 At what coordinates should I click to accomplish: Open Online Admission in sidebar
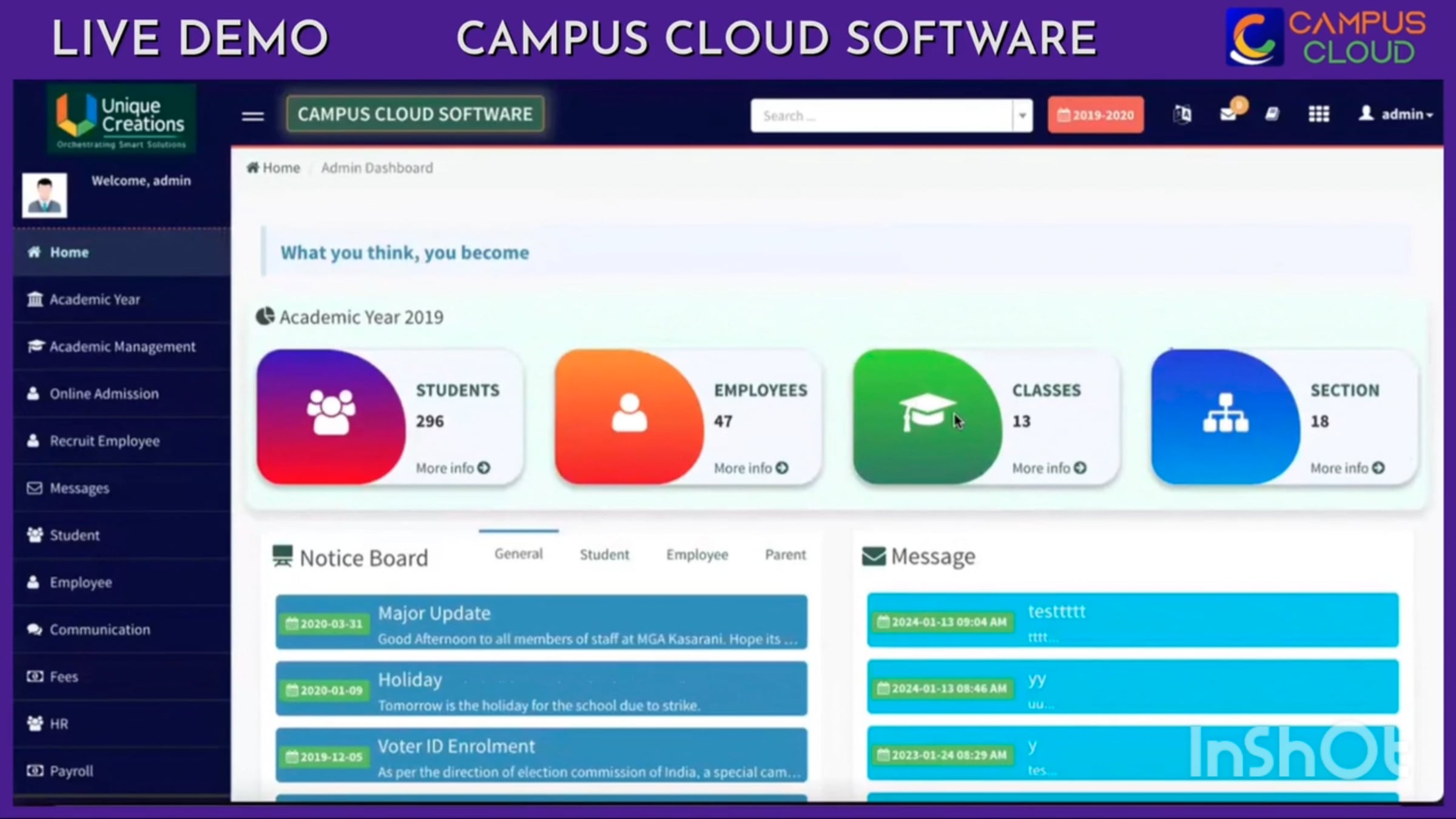pos(121,394)
